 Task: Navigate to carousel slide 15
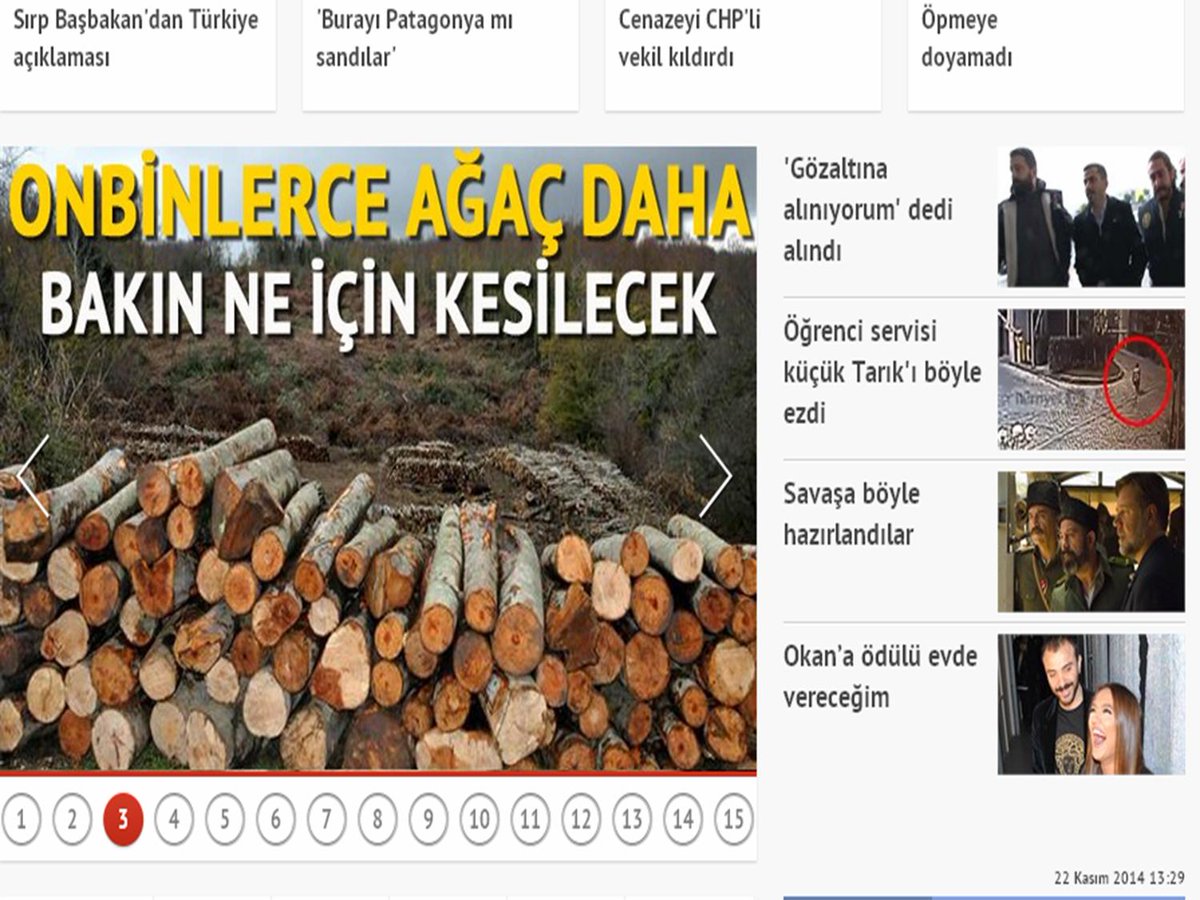click(734, 821)
